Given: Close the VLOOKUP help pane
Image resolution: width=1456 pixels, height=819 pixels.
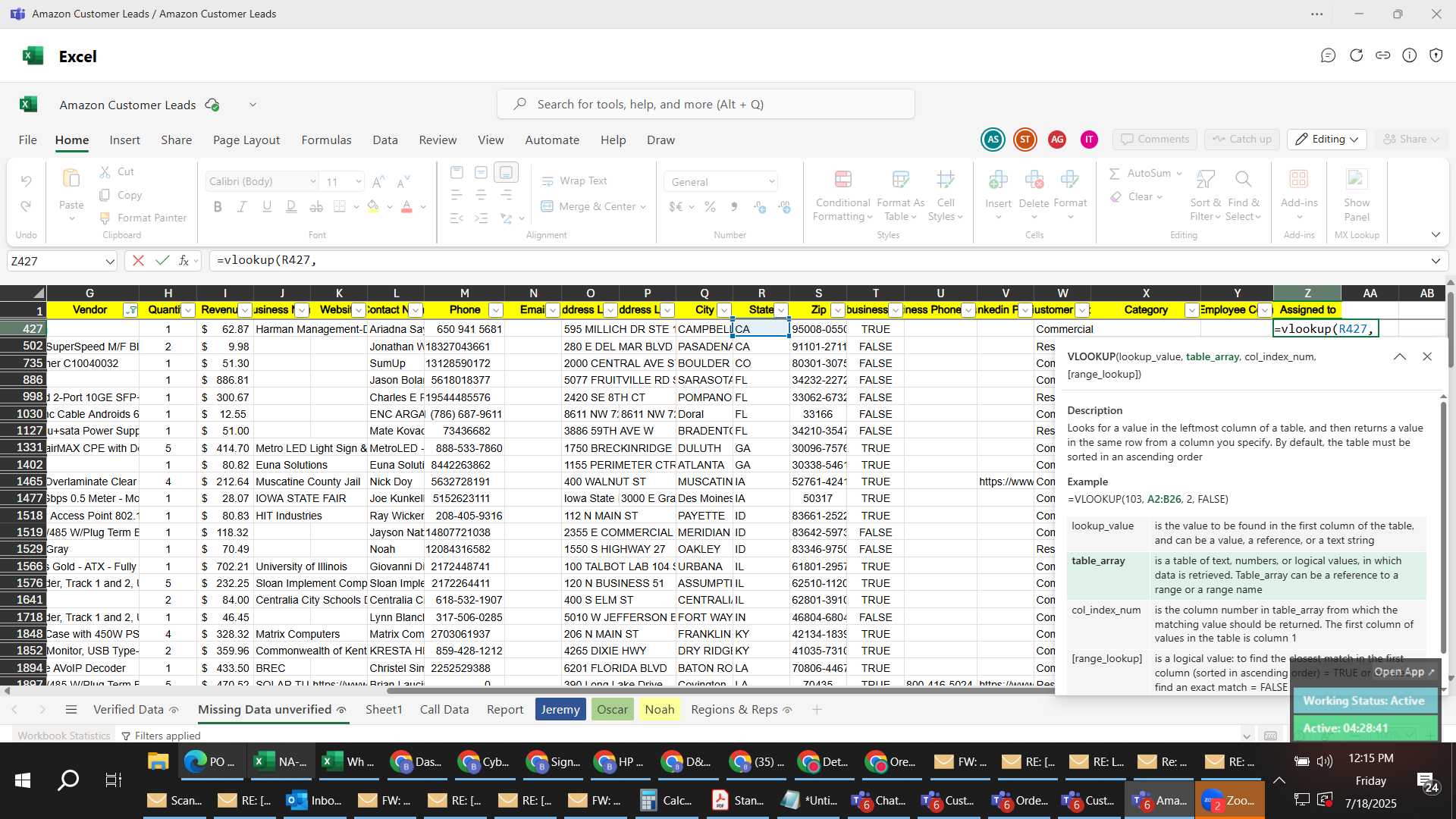Looking at the screenshot, I should [x=1427, y=357].
